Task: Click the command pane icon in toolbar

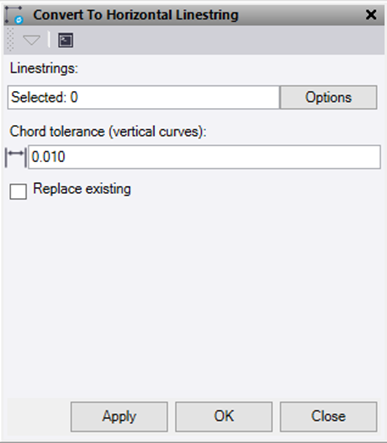Action: tap(66, 40)
